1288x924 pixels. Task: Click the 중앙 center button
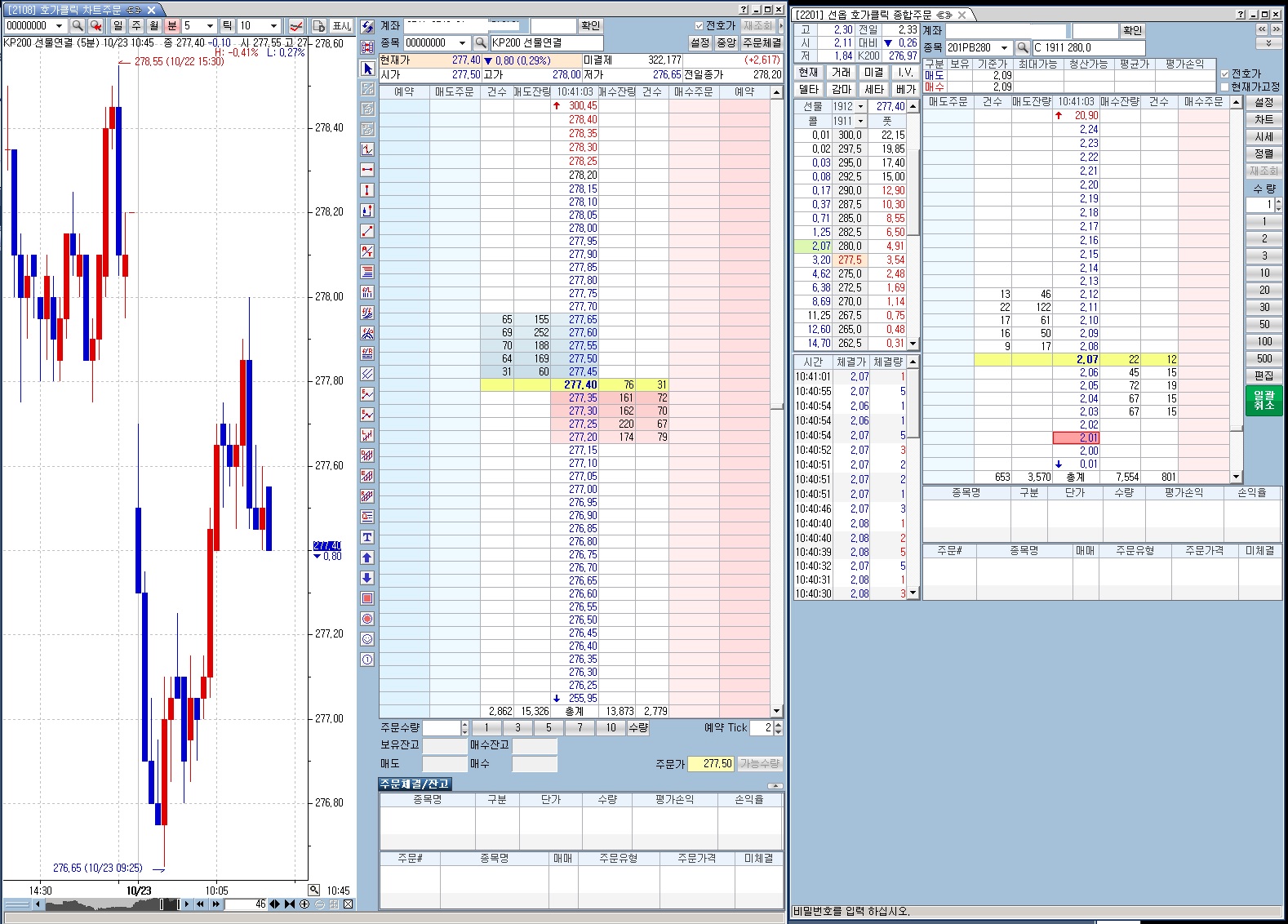point(726,42)
